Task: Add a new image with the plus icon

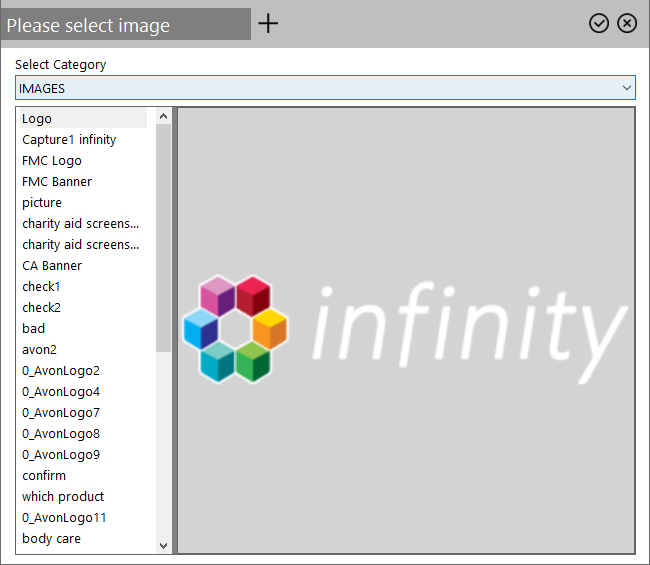Action: pos(268,23)
